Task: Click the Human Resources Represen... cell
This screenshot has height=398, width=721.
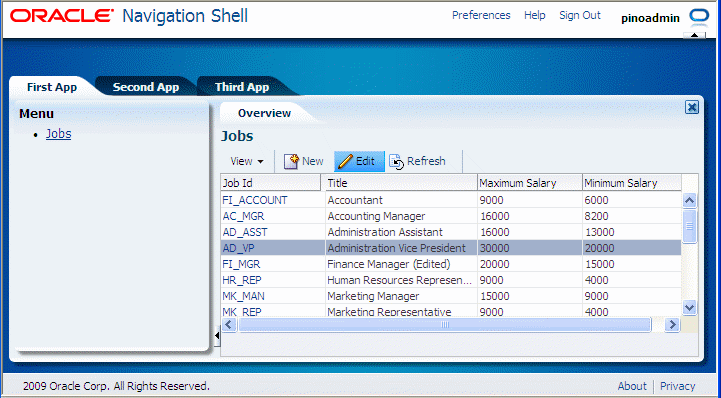Action: tap(401, 280)
